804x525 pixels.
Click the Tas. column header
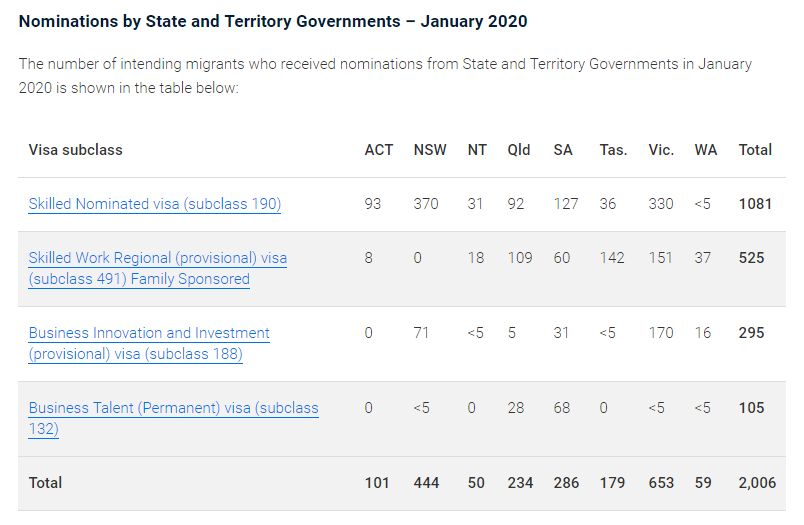point(613,150)
